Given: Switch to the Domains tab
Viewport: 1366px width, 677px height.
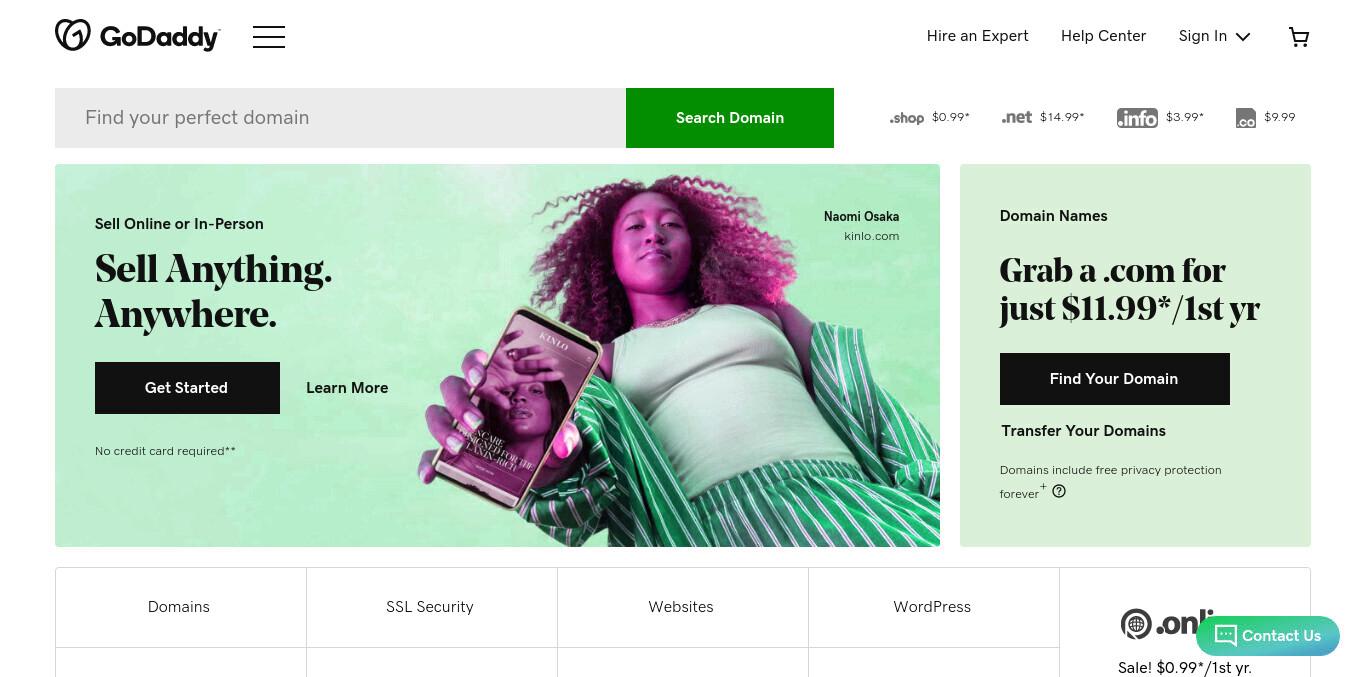Looking at the screenshot, I should [x=180, y=607].
